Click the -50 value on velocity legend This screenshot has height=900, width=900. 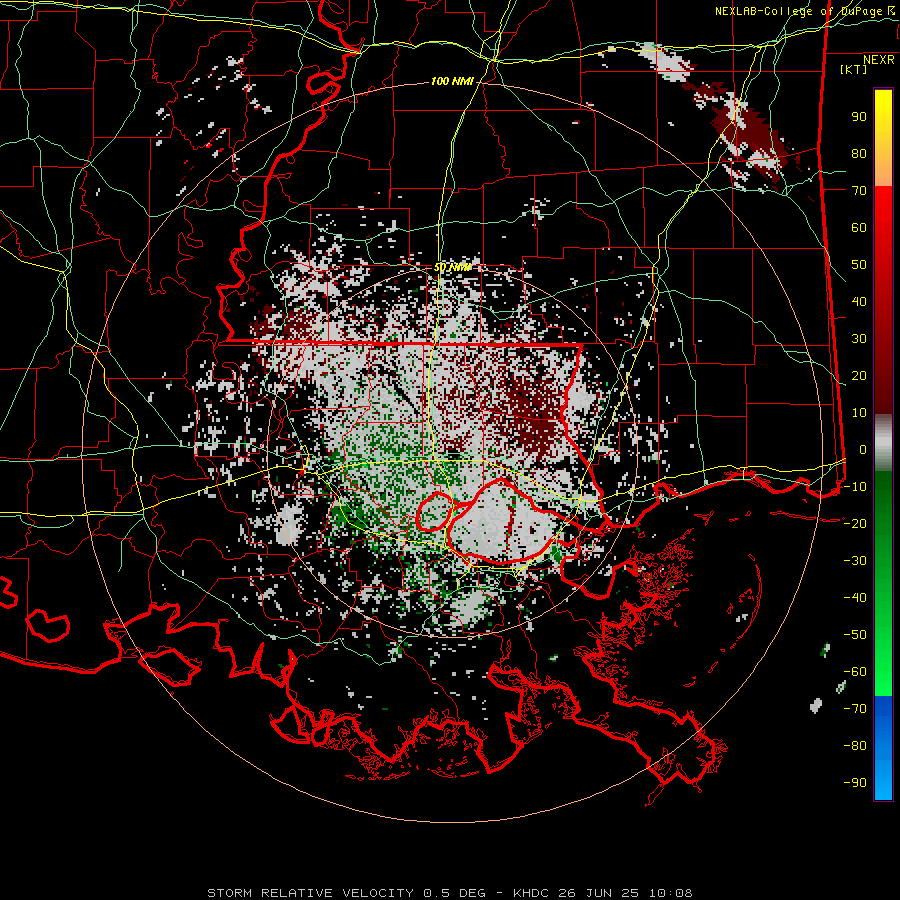coord(855,634)
